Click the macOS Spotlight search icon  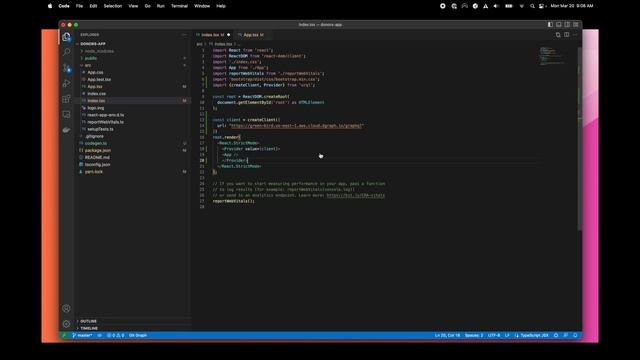(x=532, y=6)
